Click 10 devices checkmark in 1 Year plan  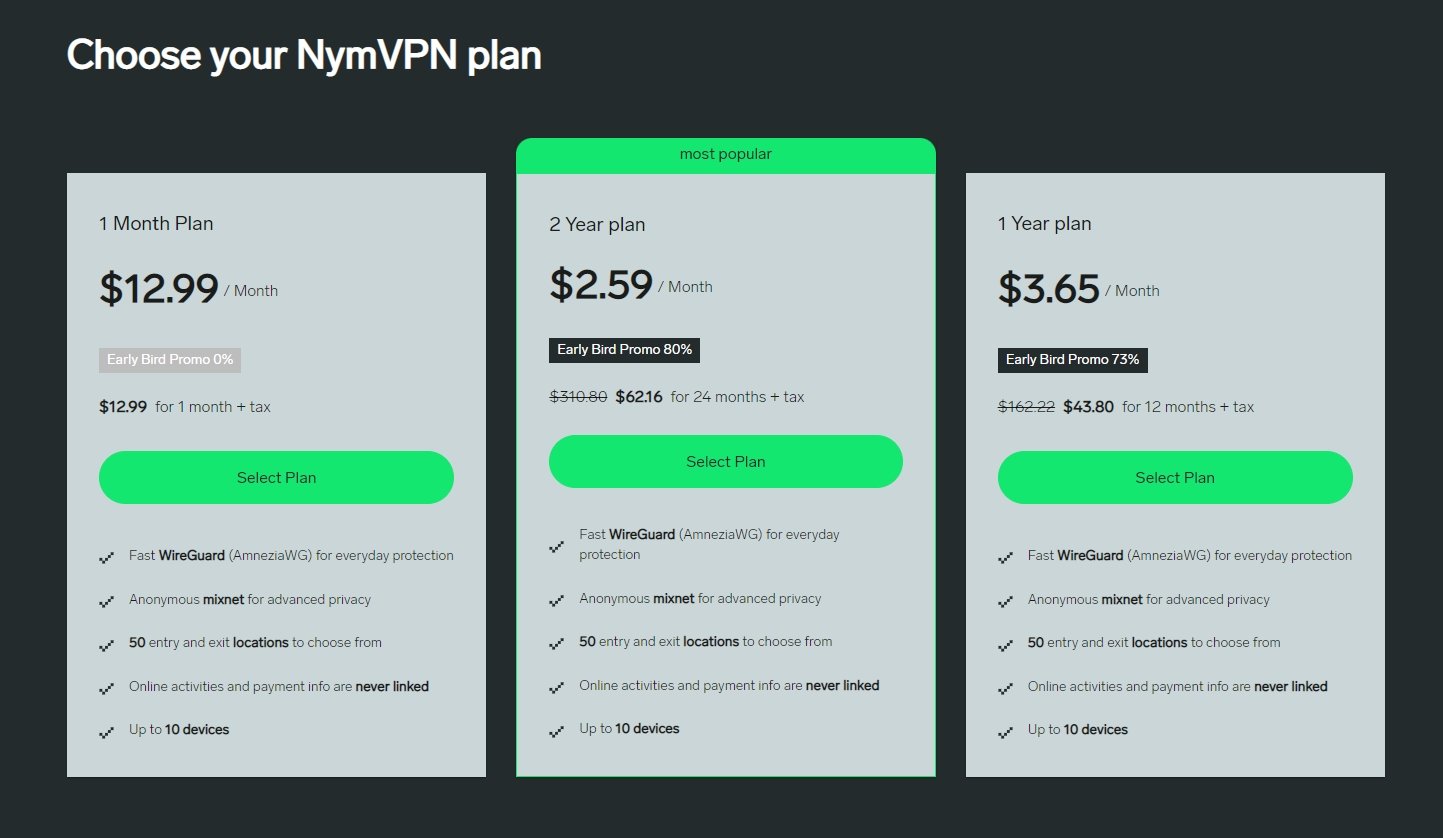coord(1006,732)
